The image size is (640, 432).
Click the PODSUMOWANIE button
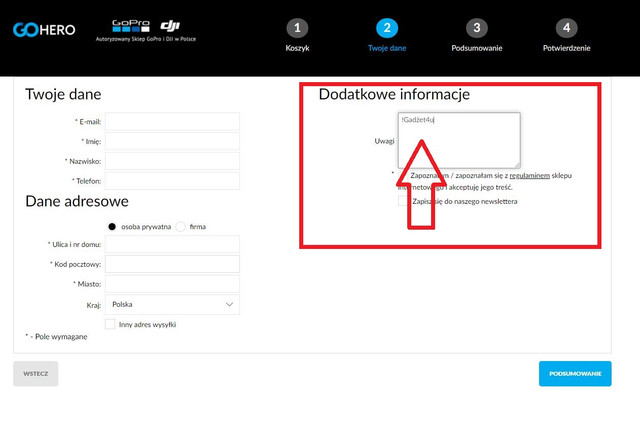click(x=575, y=374)
